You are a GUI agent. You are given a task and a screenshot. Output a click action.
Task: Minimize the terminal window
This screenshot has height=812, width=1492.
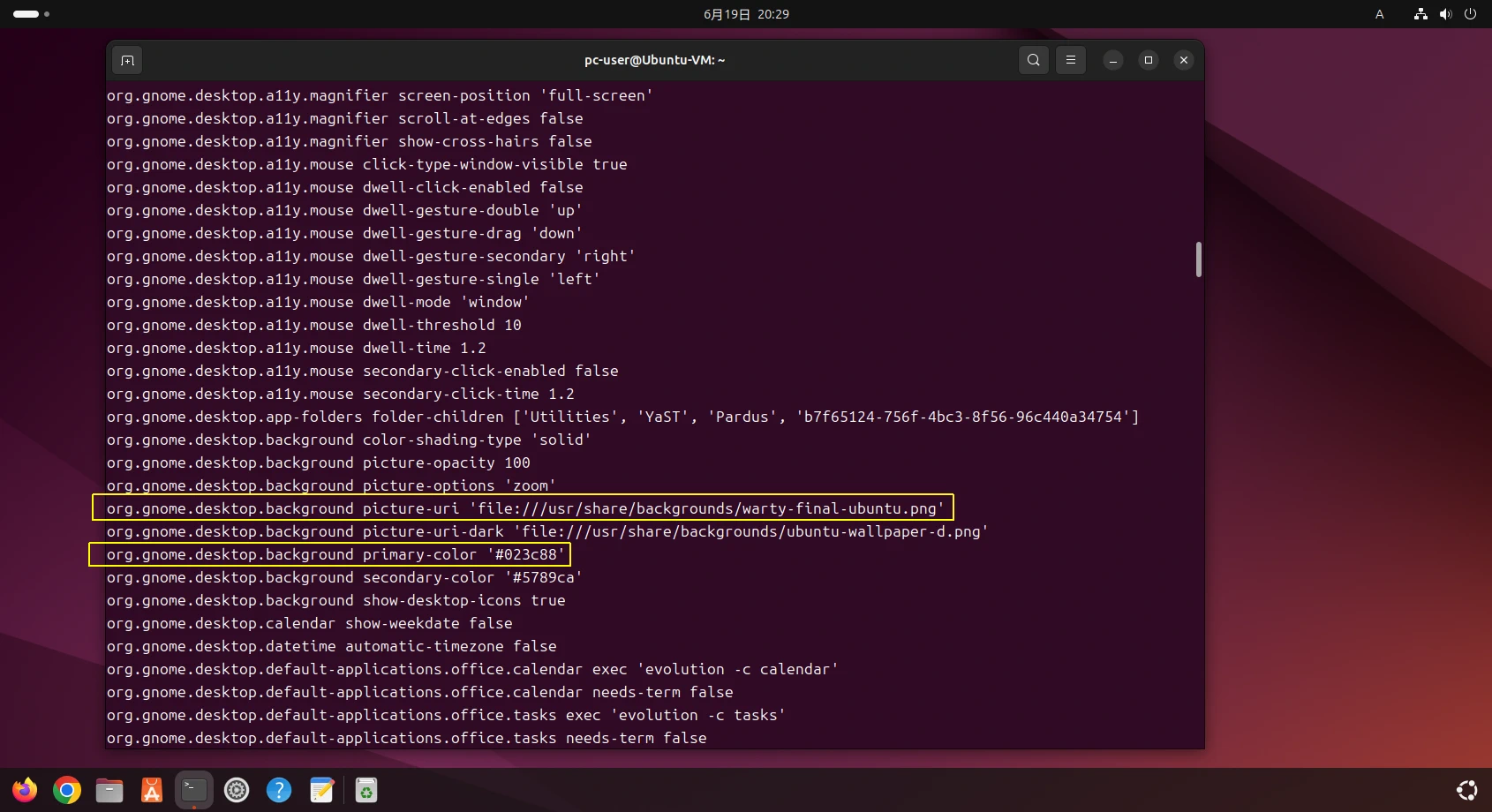click(1113, 60)
